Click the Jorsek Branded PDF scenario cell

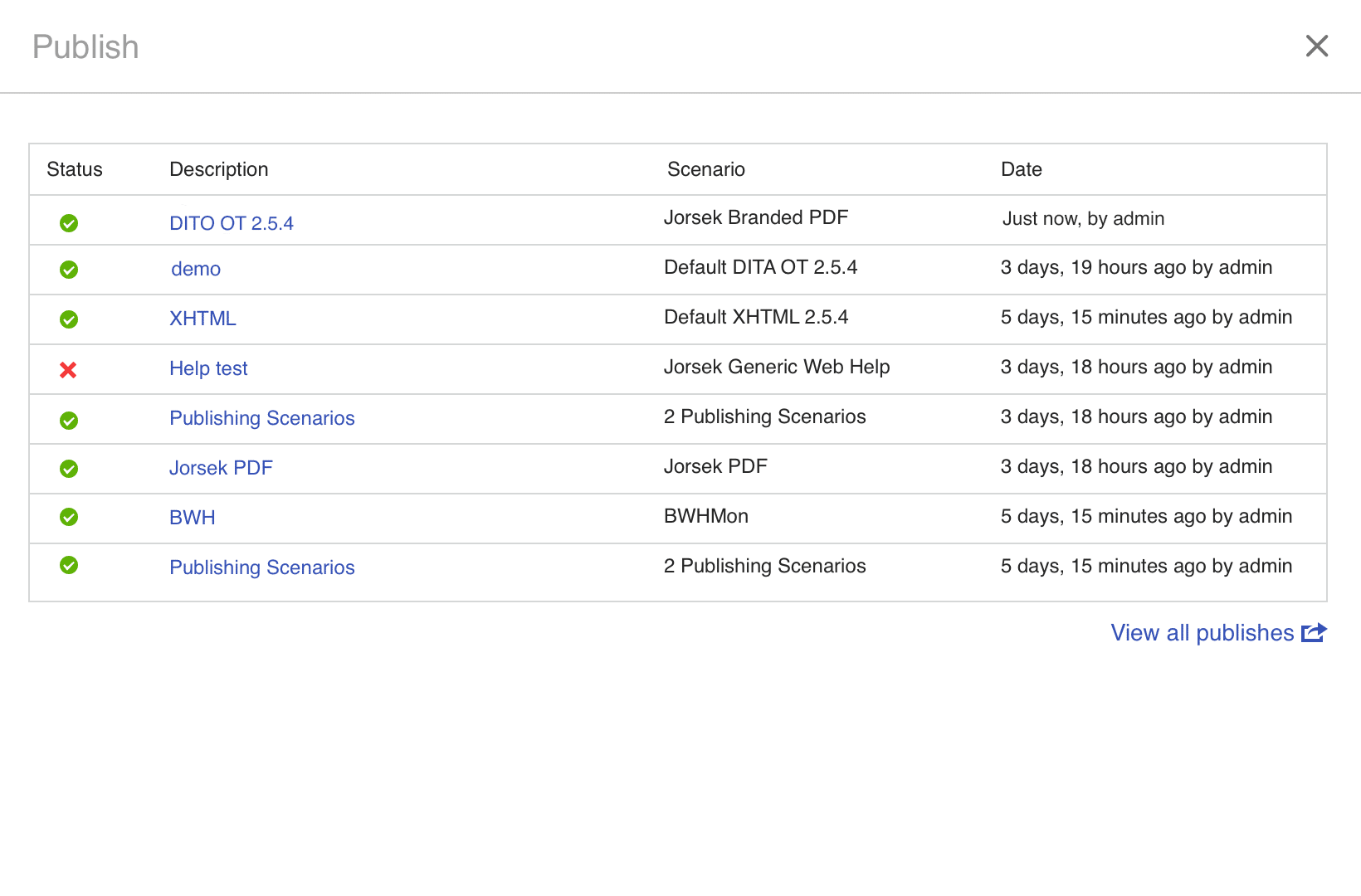click(756, 217)
